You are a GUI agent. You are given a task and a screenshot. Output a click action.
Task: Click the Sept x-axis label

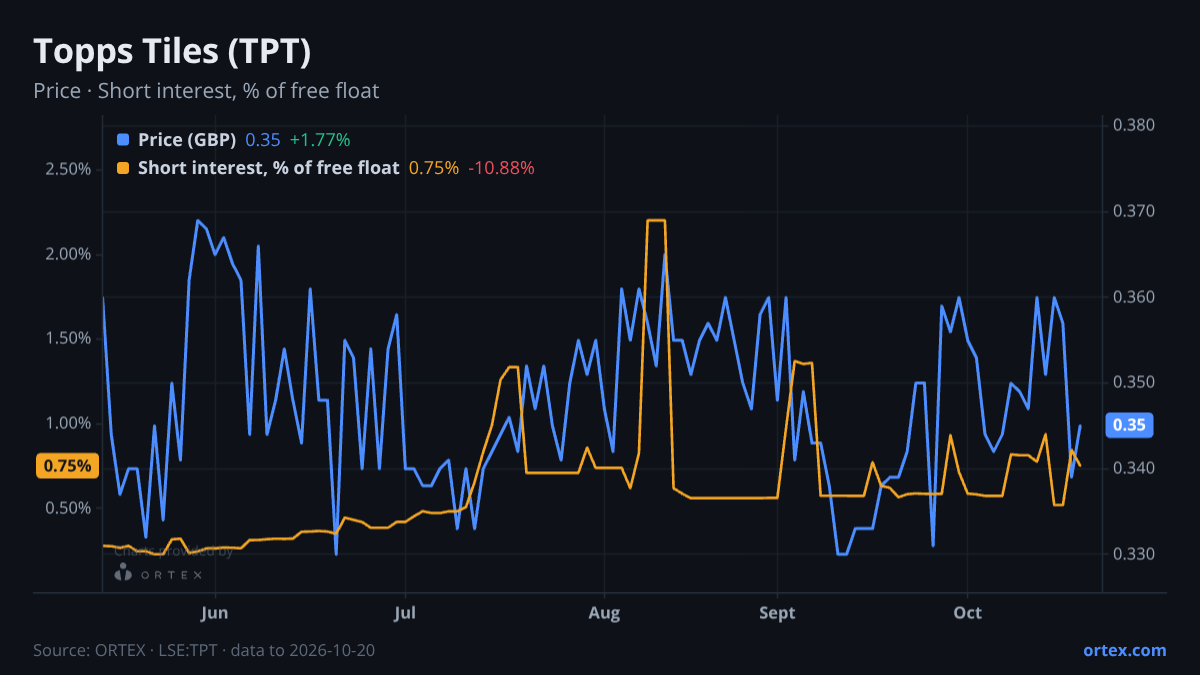coord(777,612)
